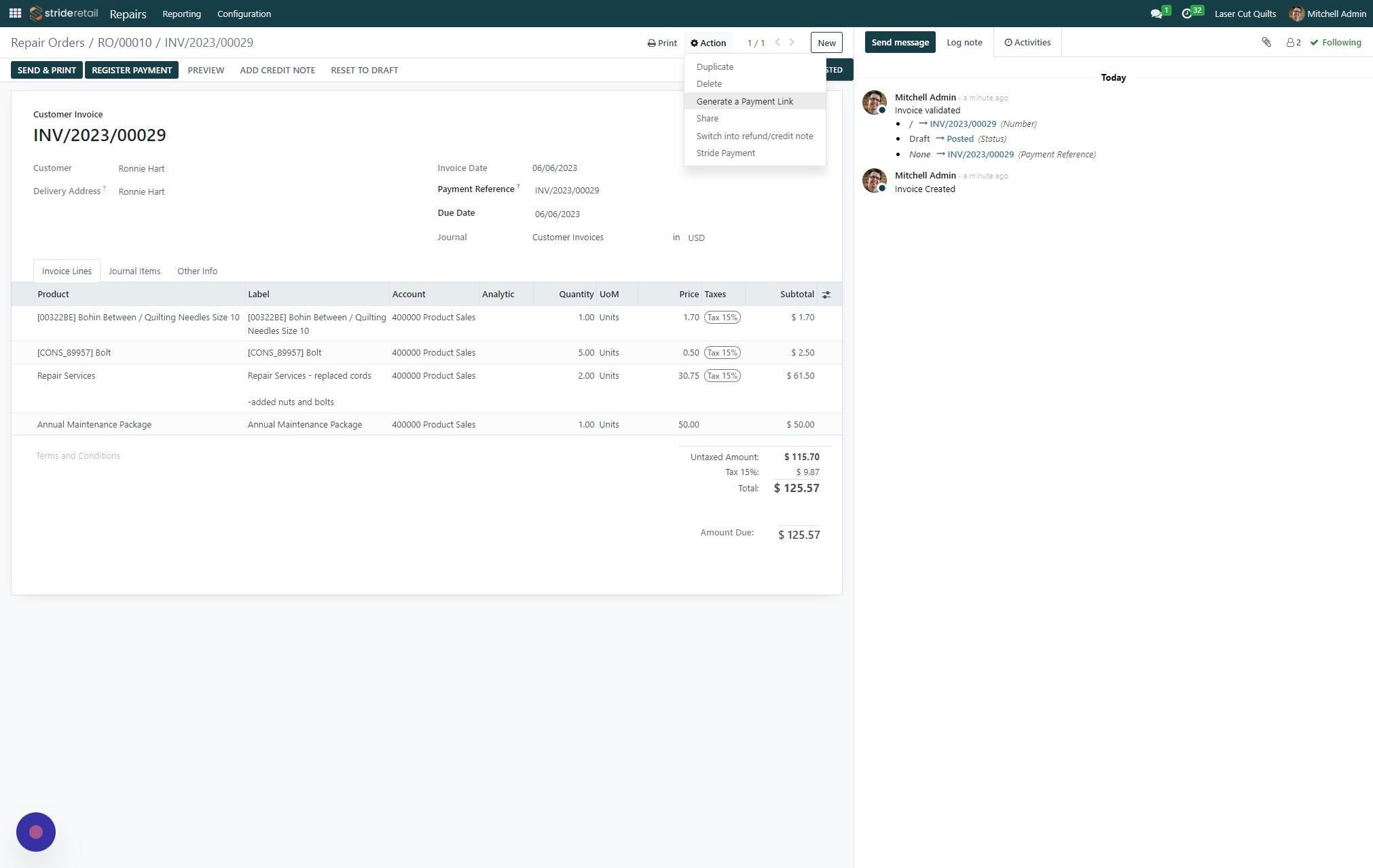Screen dimensions: 1373x868
Task: Click the Action gear menu
Action: pos(708,43)
